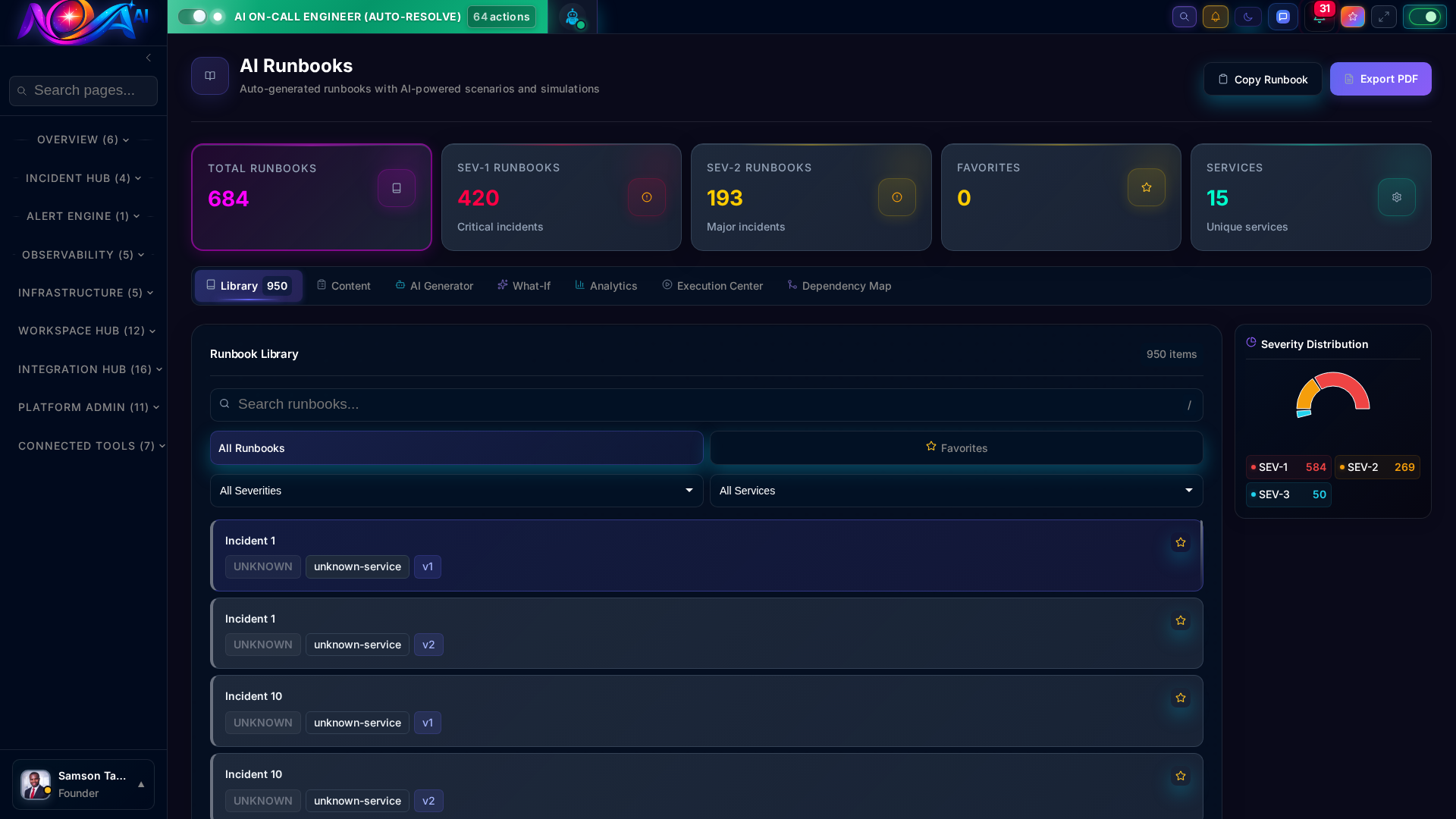Click the gradient star favorites icon
Screen dimensions: 1456x819
click(x=1352, y=17)
